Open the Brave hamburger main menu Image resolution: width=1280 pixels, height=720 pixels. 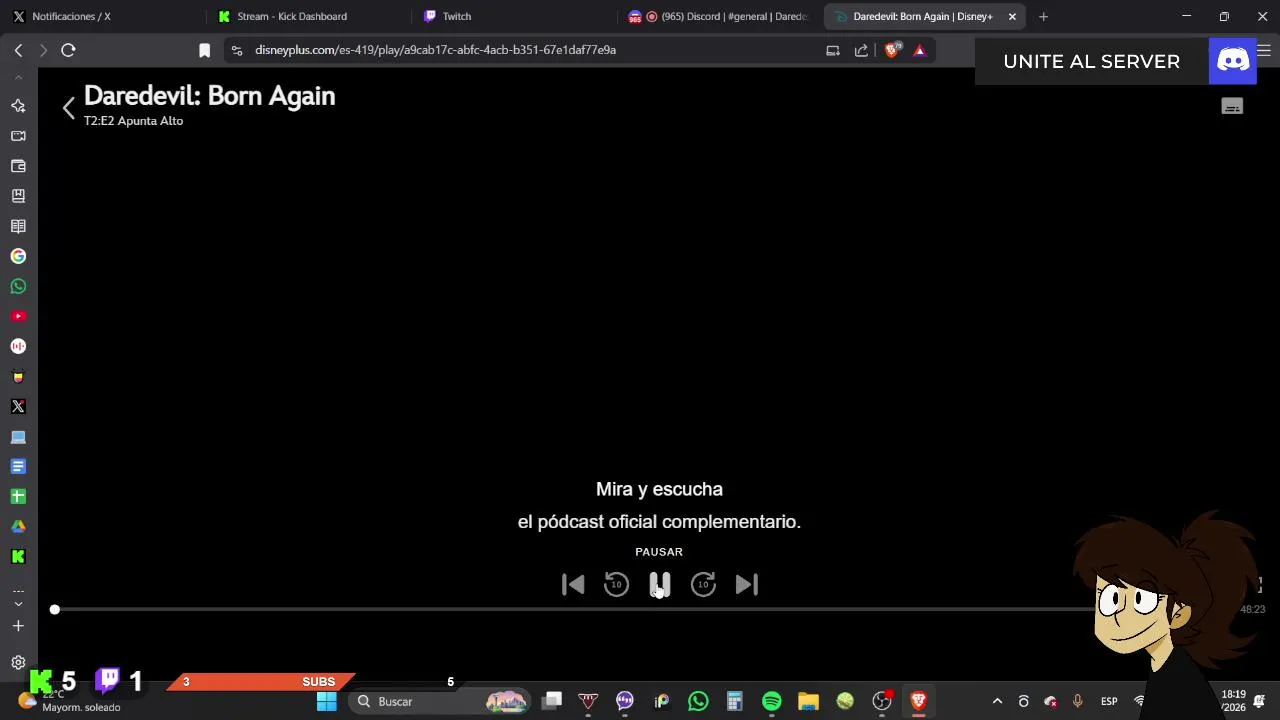pyautogui.click(x=1264, y=50)
